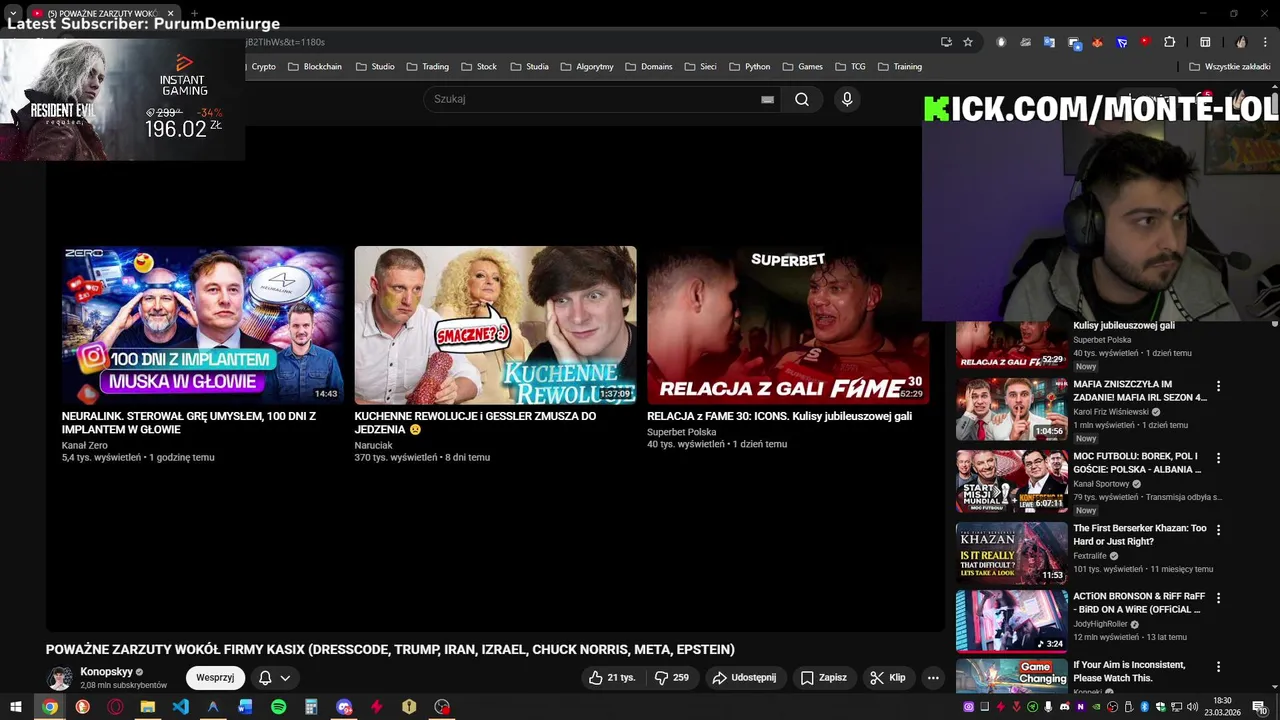Open options for If Your Aim Is Inconsistent
The height and width of the screenshot is (720, 1280).
1218,667
